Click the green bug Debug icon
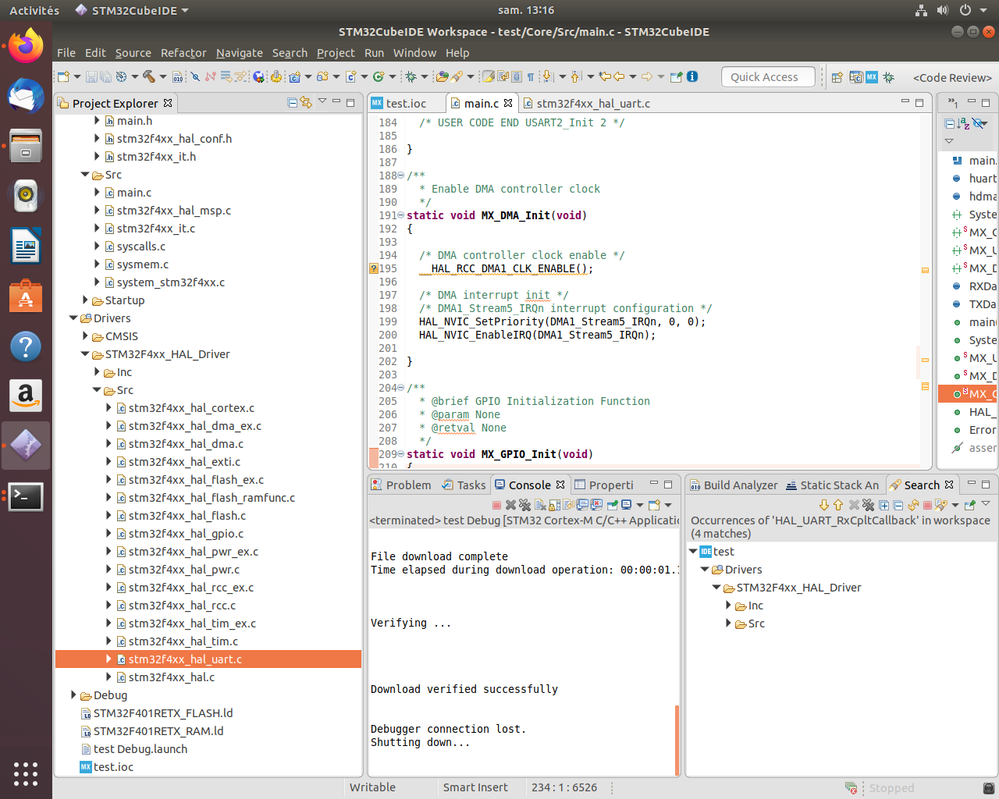The image size is (999, 799). coord(411,77)
